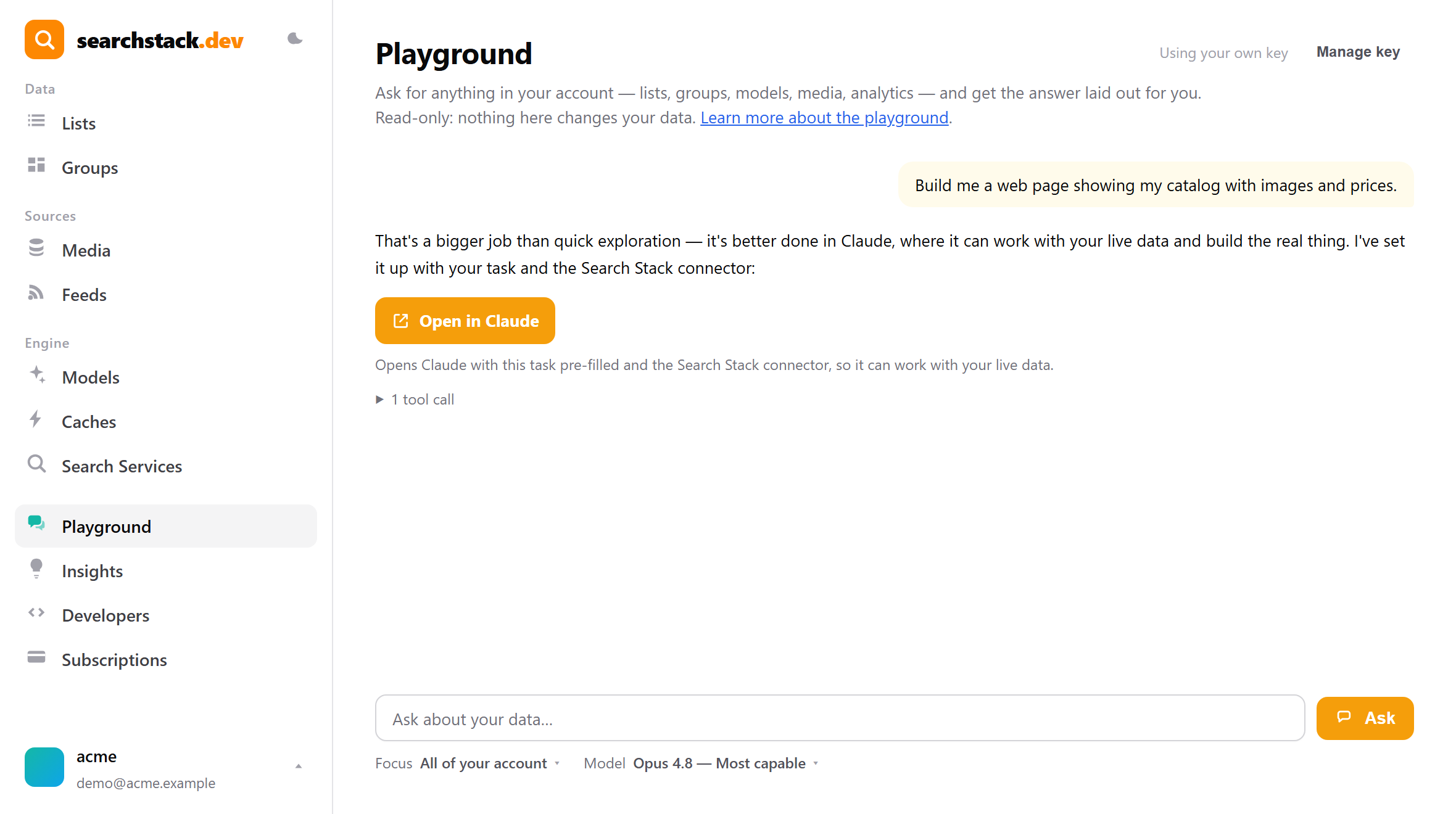This screenshot has width=1456, height=814.
Task: Click the Using your own key label
Action: pos(1223,53)
